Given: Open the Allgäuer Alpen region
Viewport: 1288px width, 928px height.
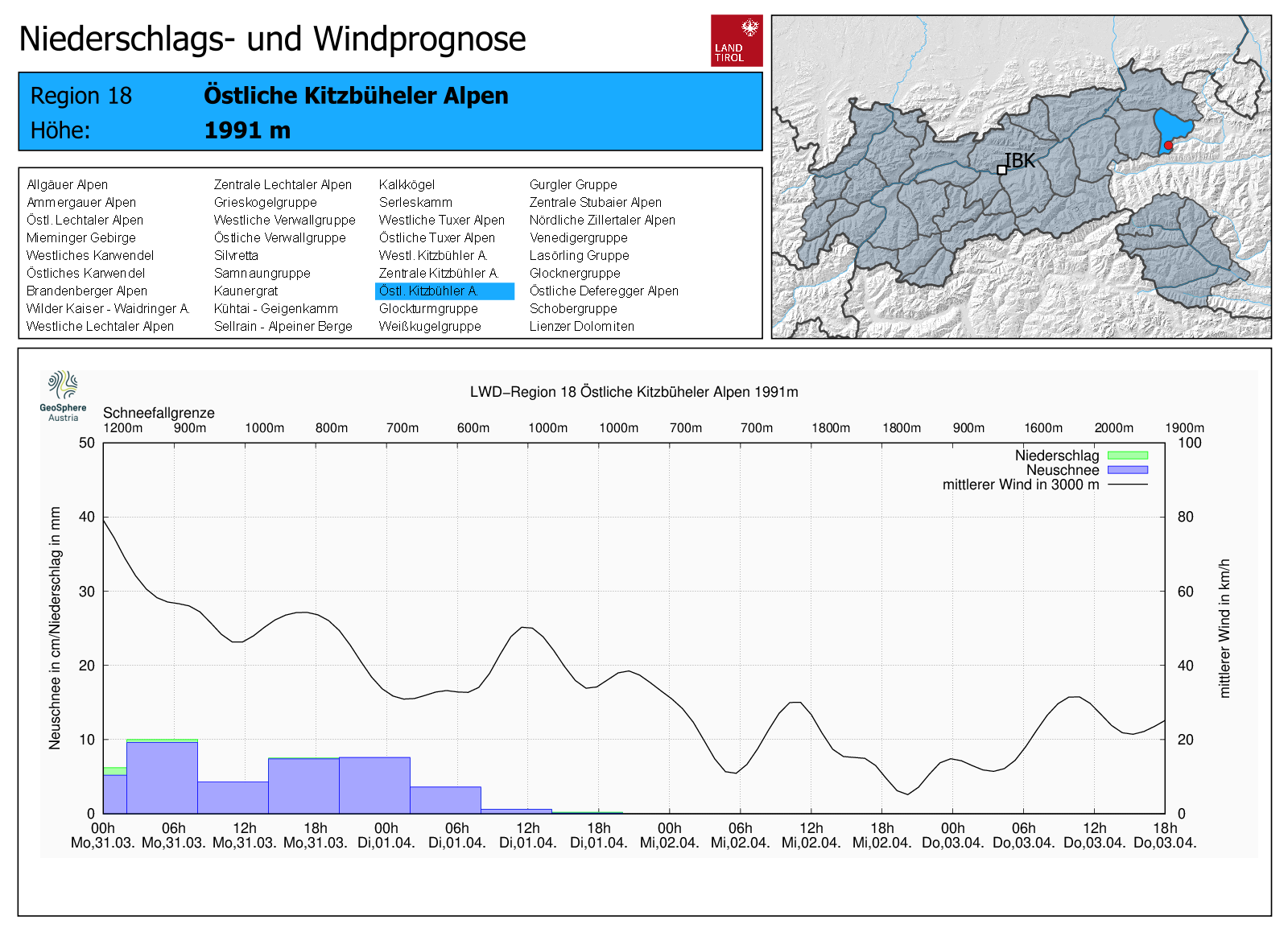Looking at the screenshot, I should 67,184.
